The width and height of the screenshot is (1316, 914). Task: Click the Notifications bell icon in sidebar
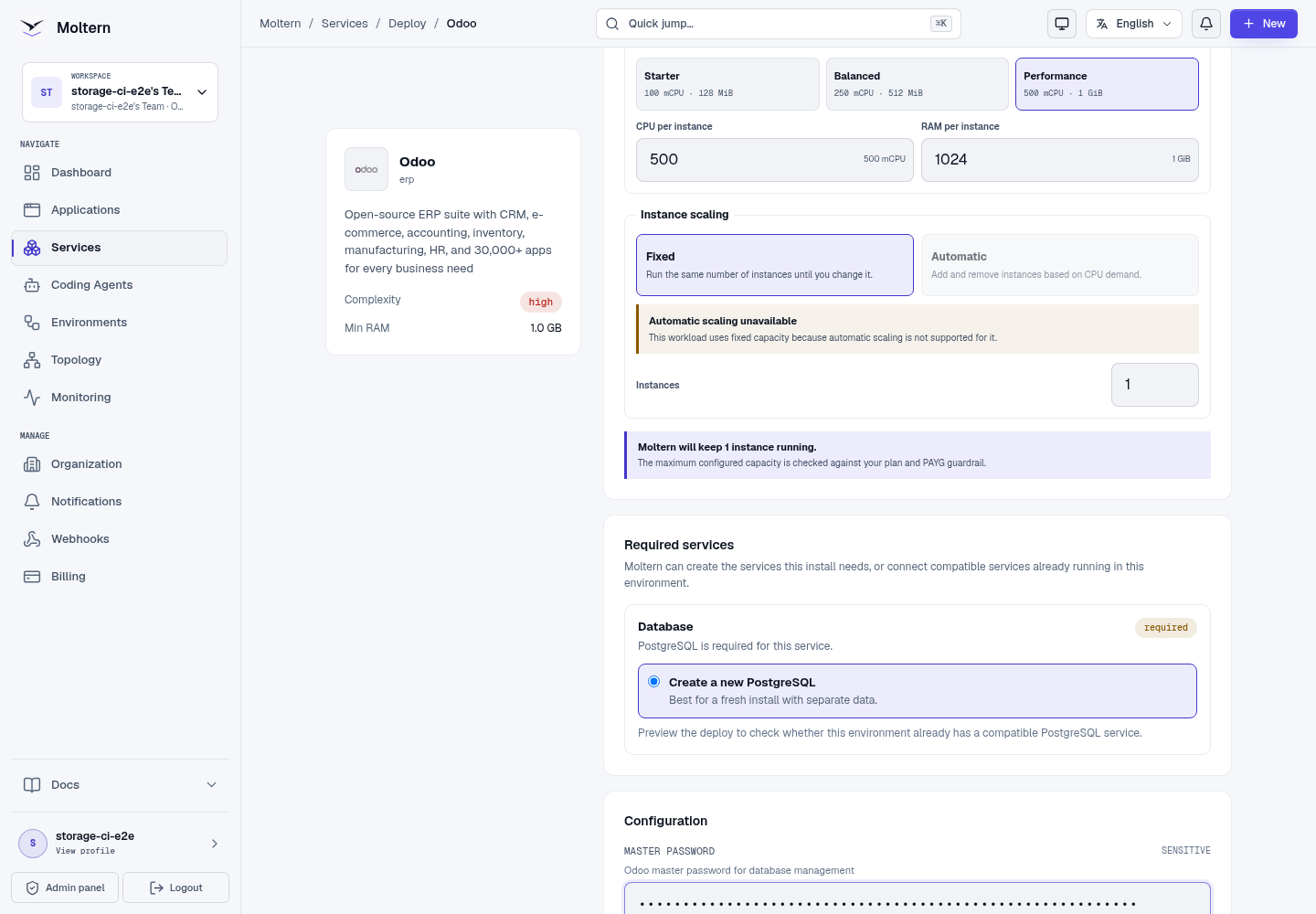[32, 502]
